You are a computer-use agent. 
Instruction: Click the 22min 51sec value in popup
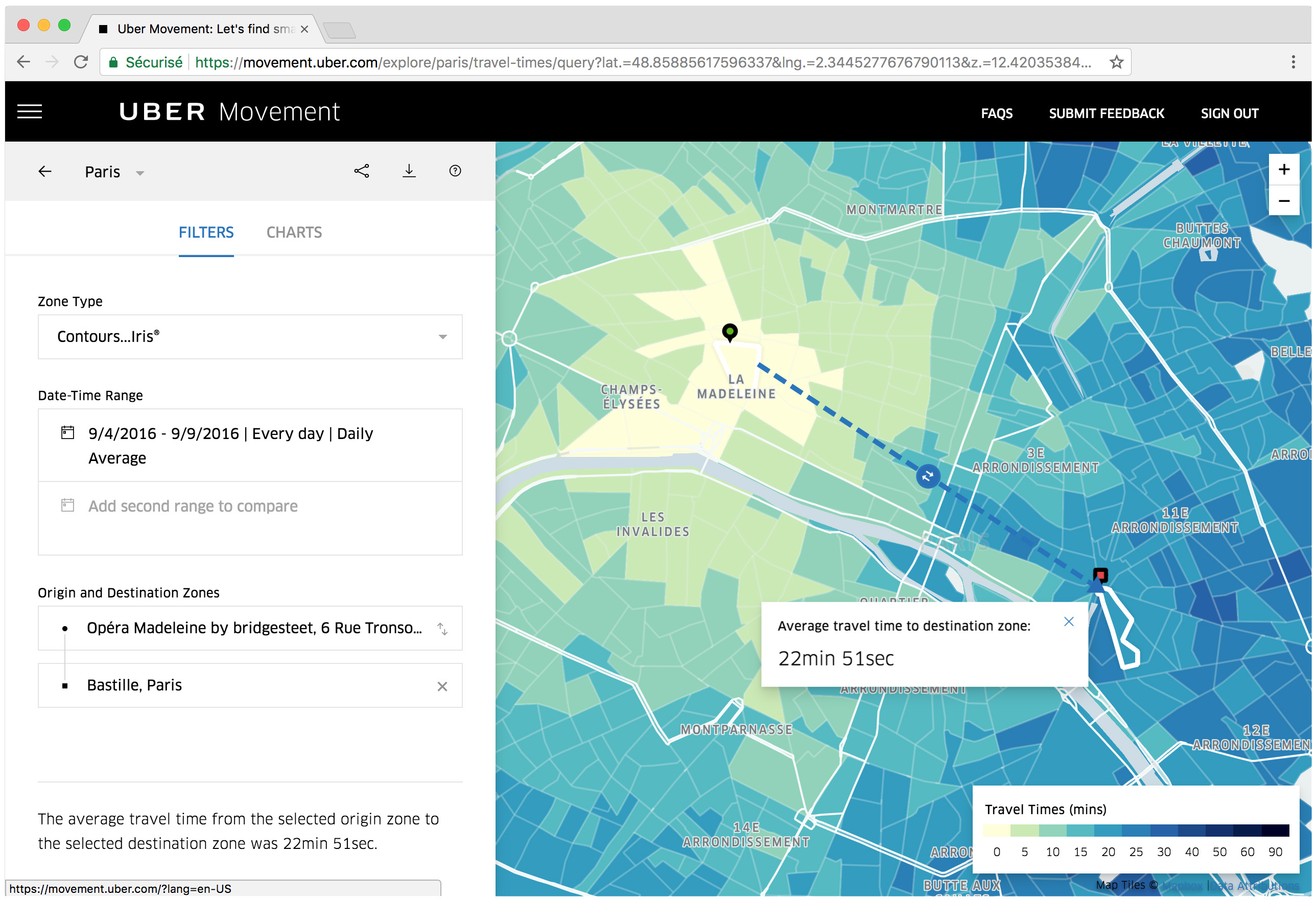tap(836, 658)
